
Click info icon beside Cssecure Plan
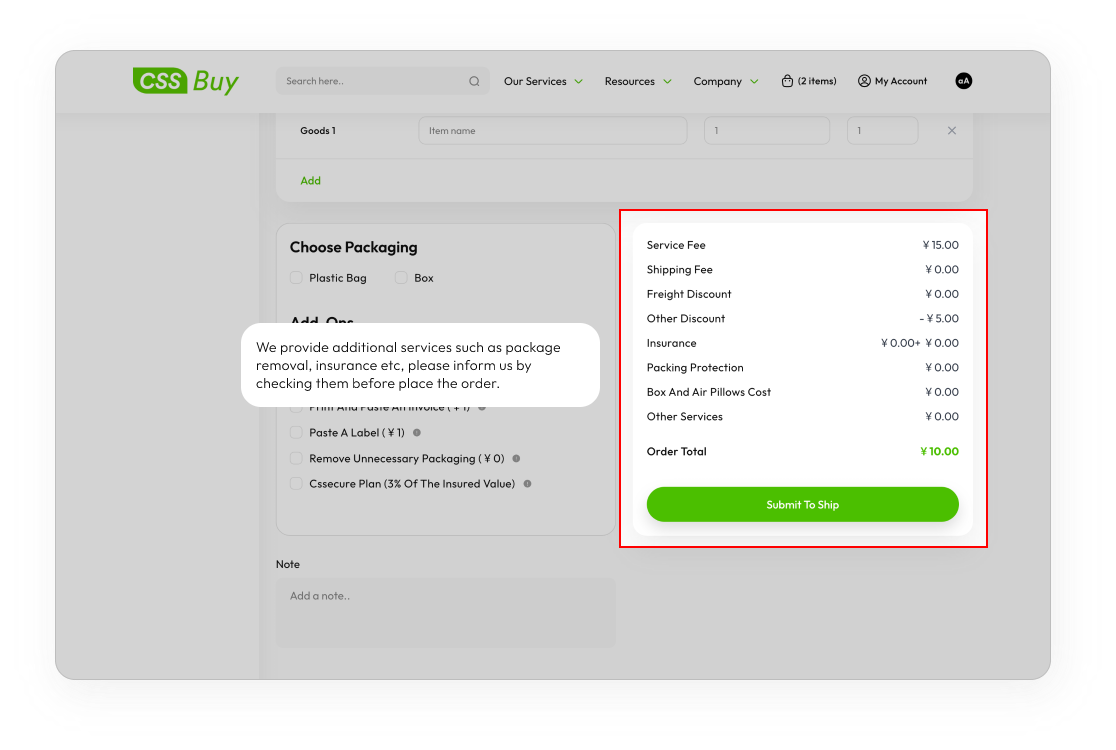click(x=527, y=484)
